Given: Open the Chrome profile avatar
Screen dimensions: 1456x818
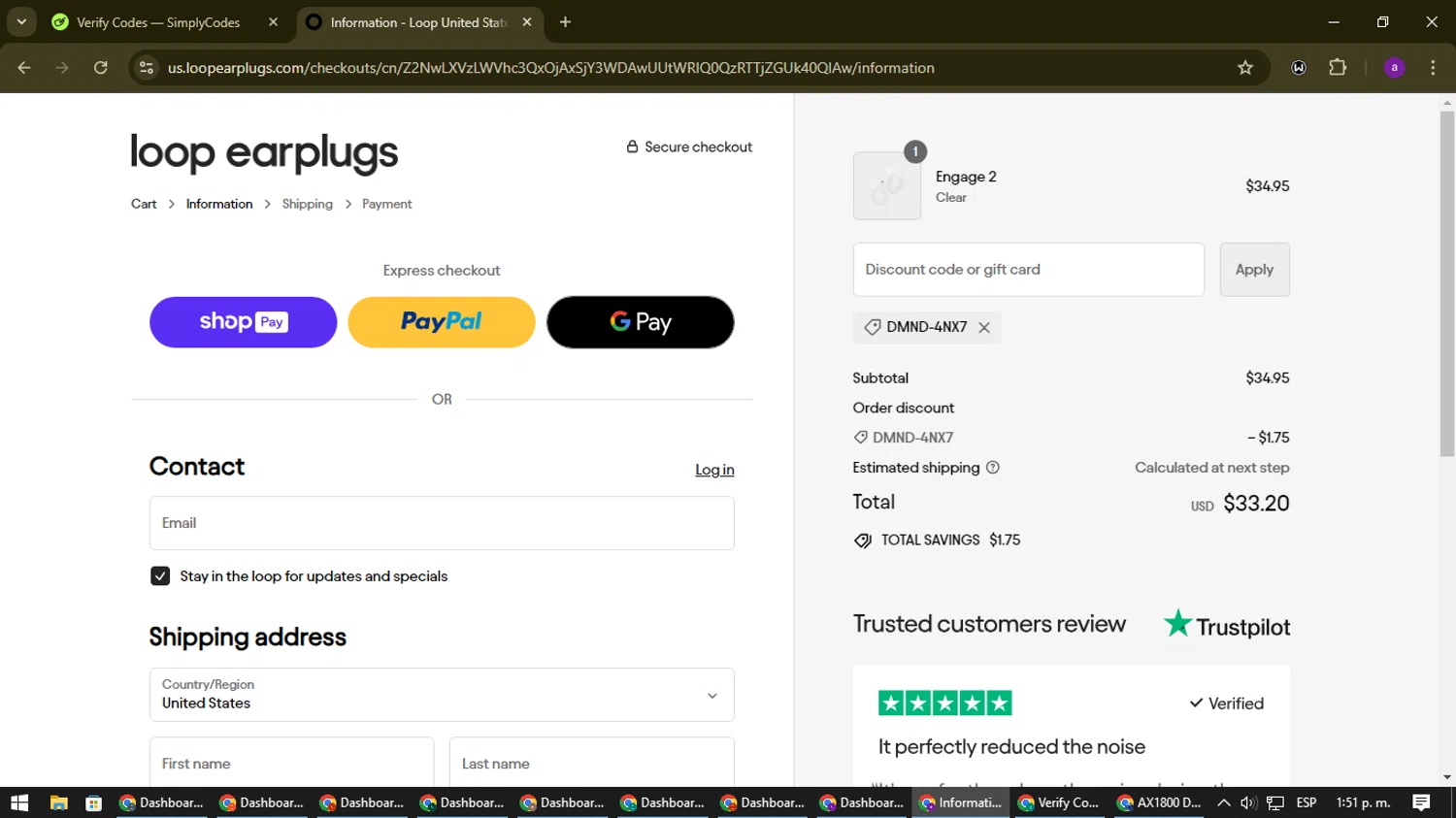Looking at the screenshot, I should point(1395,68).
